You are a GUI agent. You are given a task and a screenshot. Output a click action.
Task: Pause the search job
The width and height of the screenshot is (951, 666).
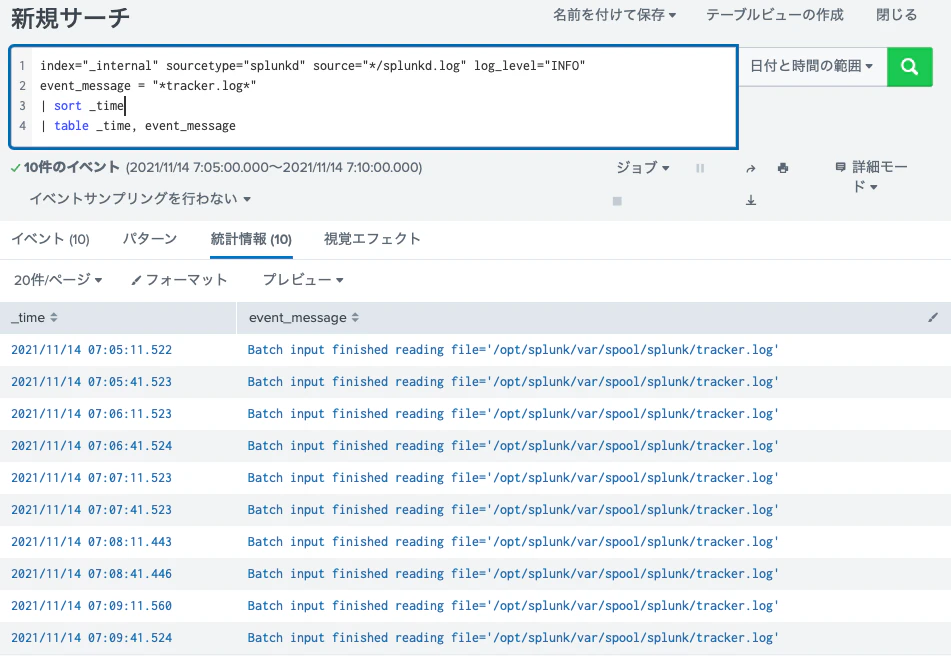pos(700,168)
